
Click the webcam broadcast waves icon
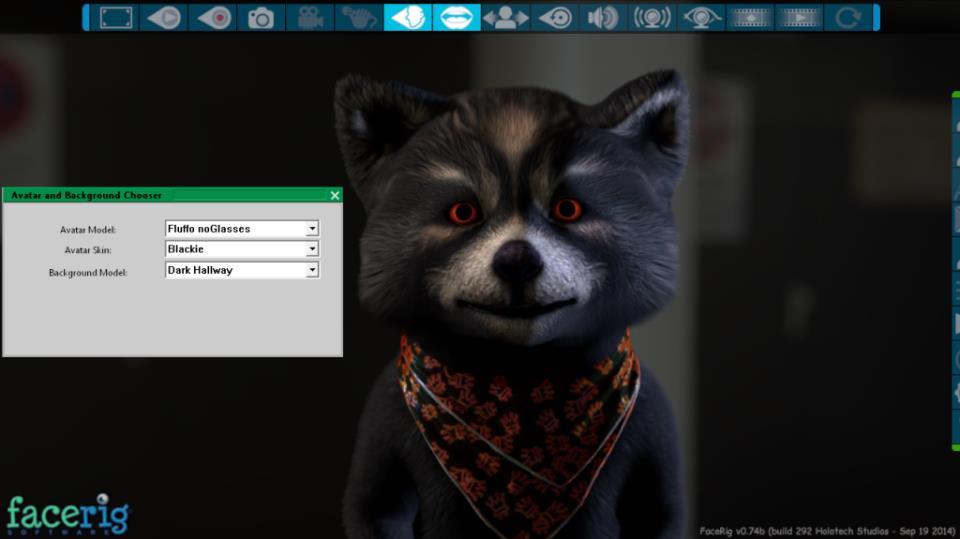click(652, 17)
